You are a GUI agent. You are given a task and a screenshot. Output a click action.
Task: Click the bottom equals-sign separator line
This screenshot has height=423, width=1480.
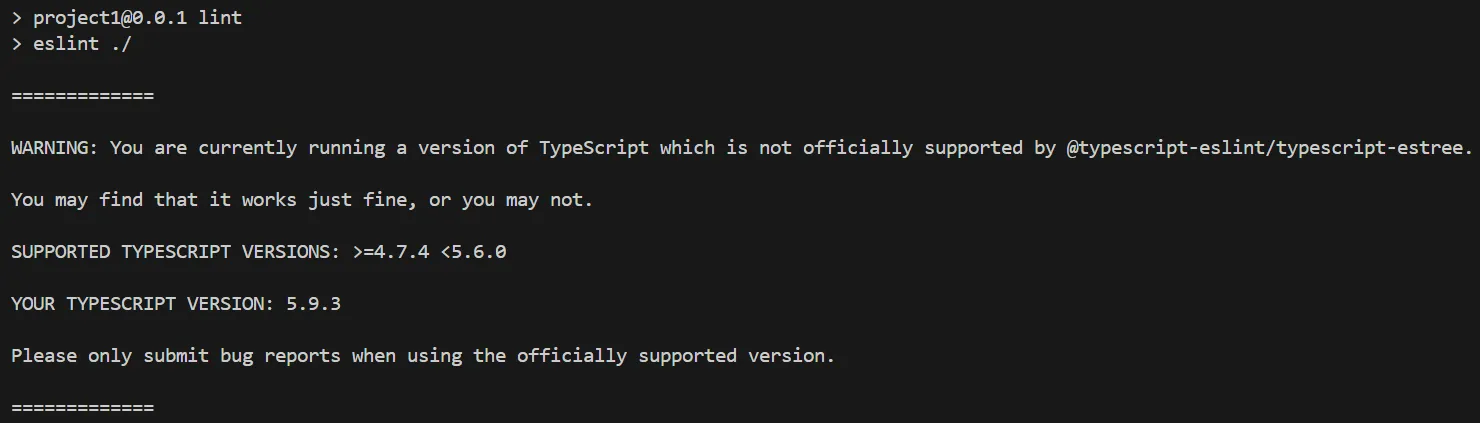tap(82, 408)
